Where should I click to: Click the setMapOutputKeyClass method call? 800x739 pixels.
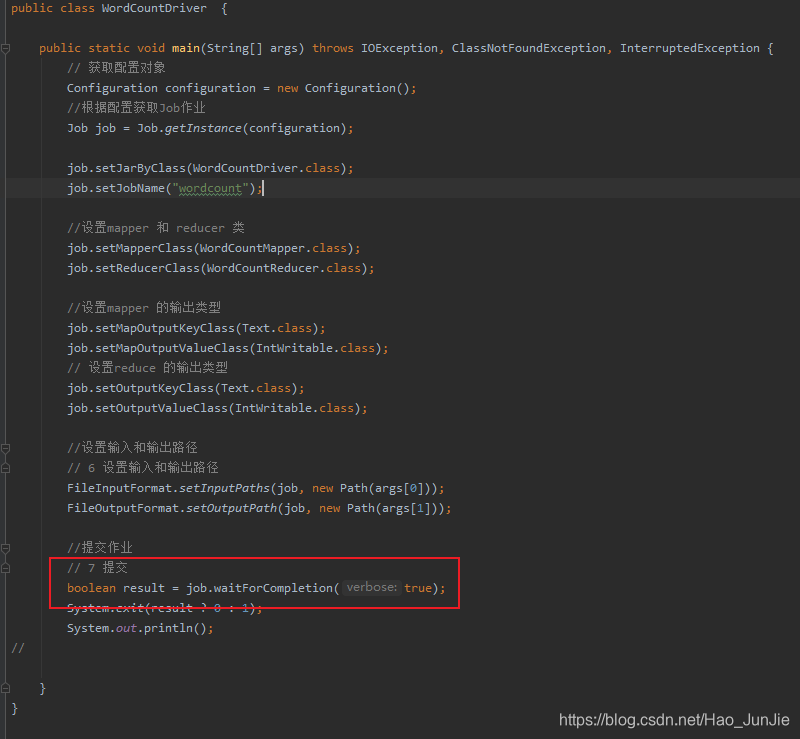pyautogui.click(x=165, y=328)
